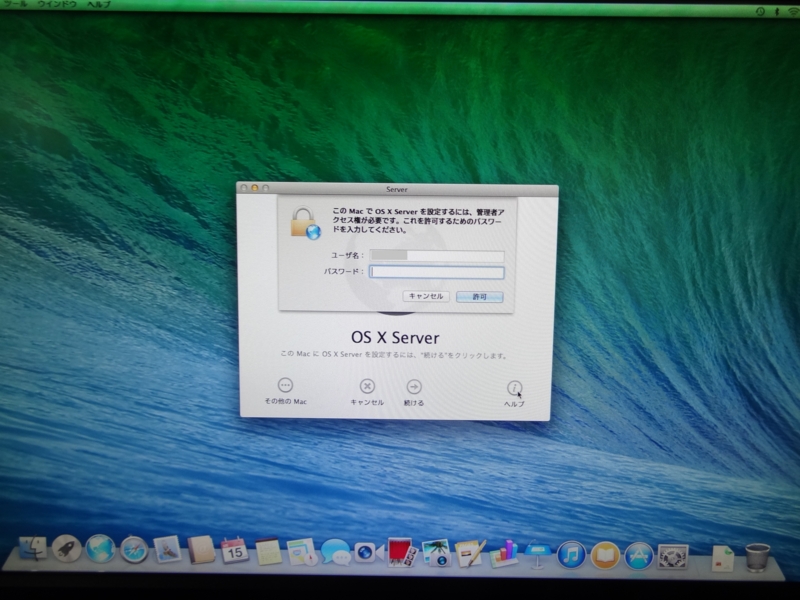Viewport: 800px width, 600px height.
Task: Open Numbers chart icon in Dock
Action: [x=504, y=554]
